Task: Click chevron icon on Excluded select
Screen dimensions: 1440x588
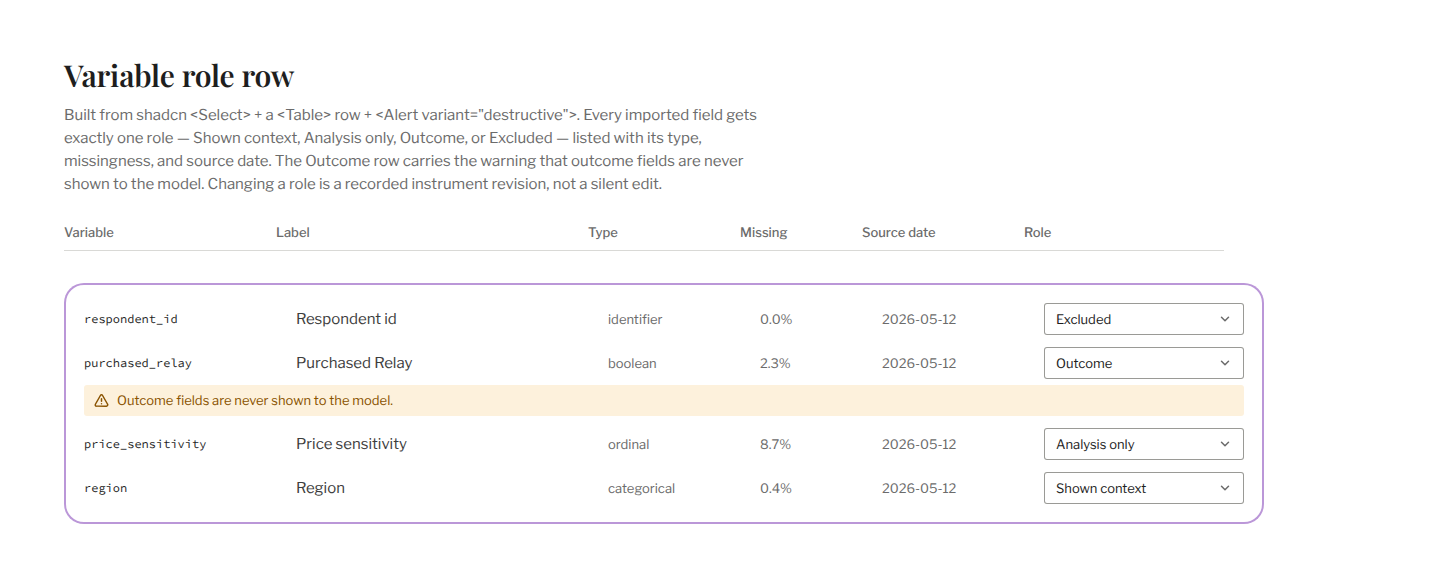Action: pos(1225,319)
